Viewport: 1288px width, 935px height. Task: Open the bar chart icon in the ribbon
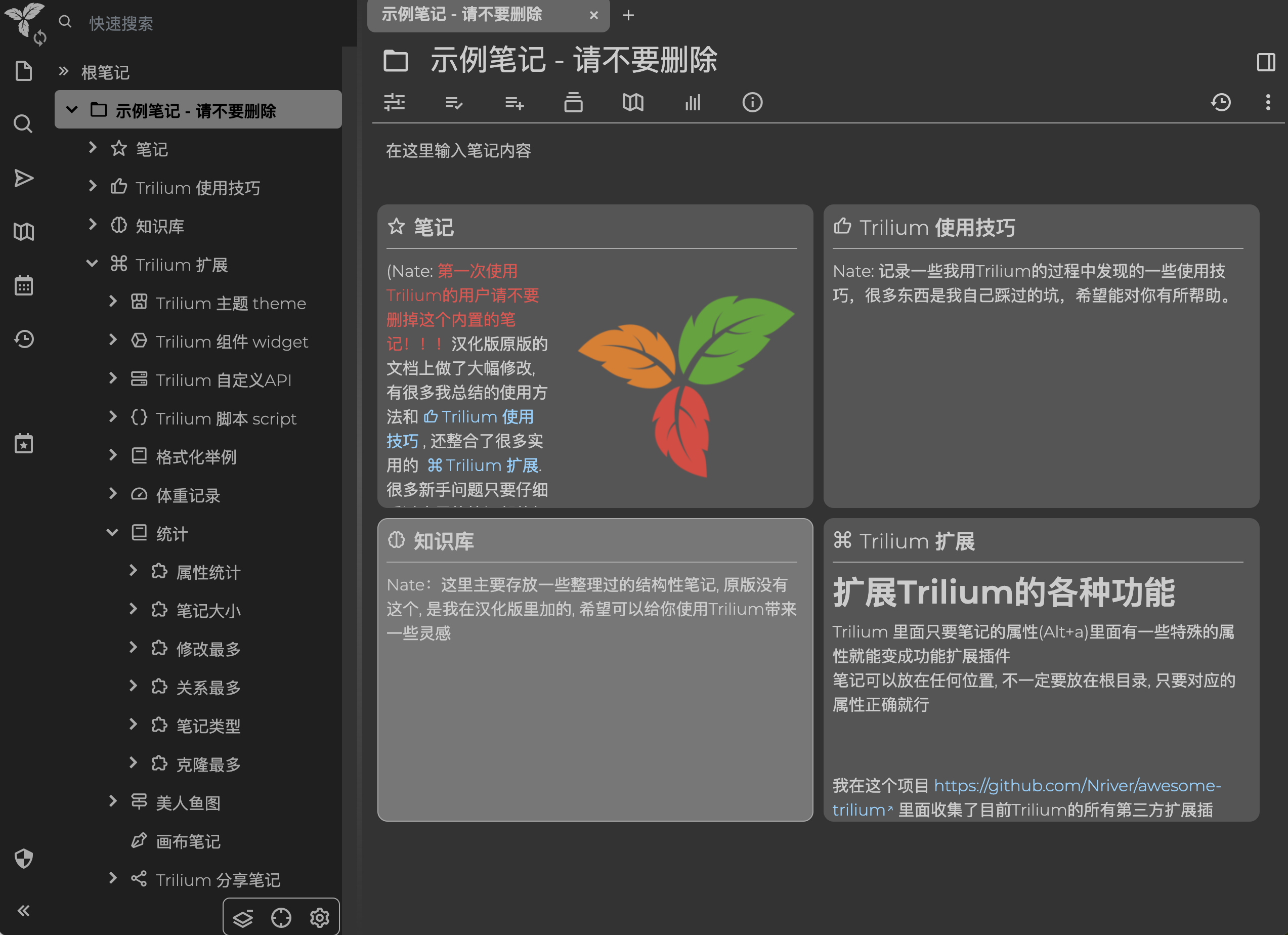693,102
